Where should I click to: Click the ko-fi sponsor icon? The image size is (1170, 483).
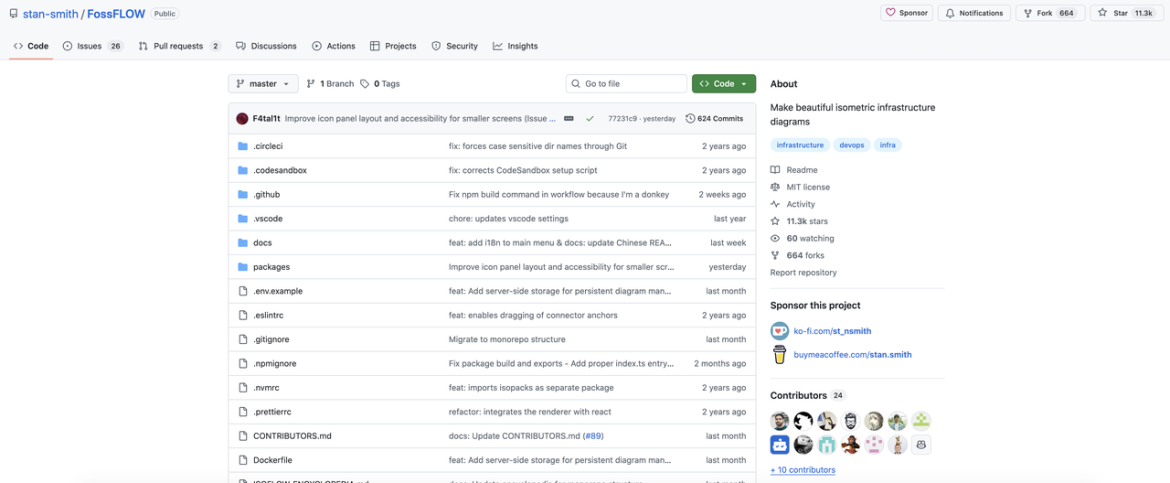(779, 331)
